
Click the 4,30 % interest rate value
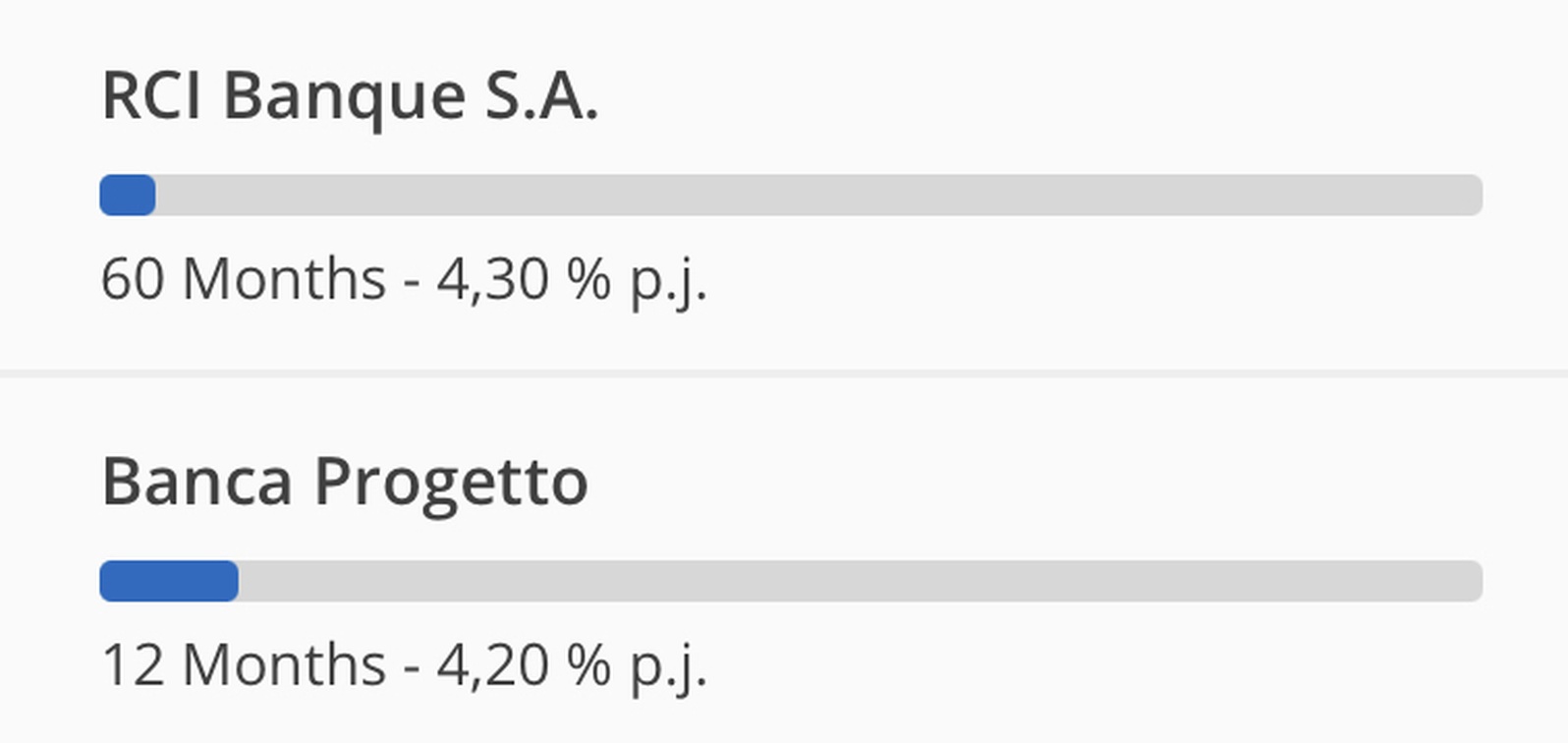pos(524,279)
